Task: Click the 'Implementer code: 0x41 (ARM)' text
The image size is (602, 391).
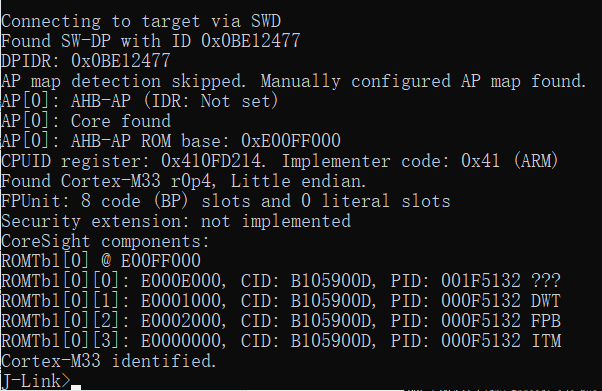Action: point(420,161)
